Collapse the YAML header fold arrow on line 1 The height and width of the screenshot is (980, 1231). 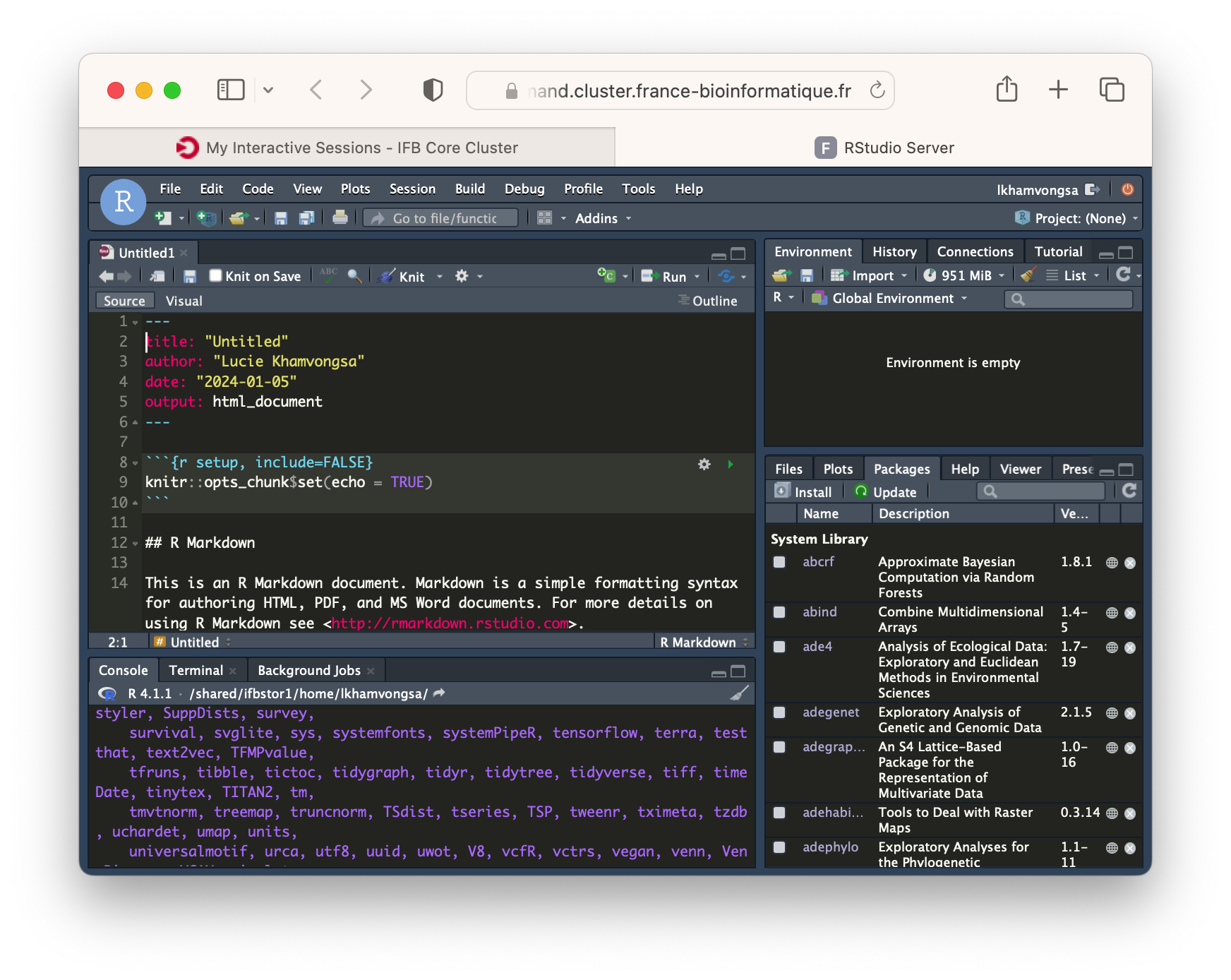coord(136,323)
